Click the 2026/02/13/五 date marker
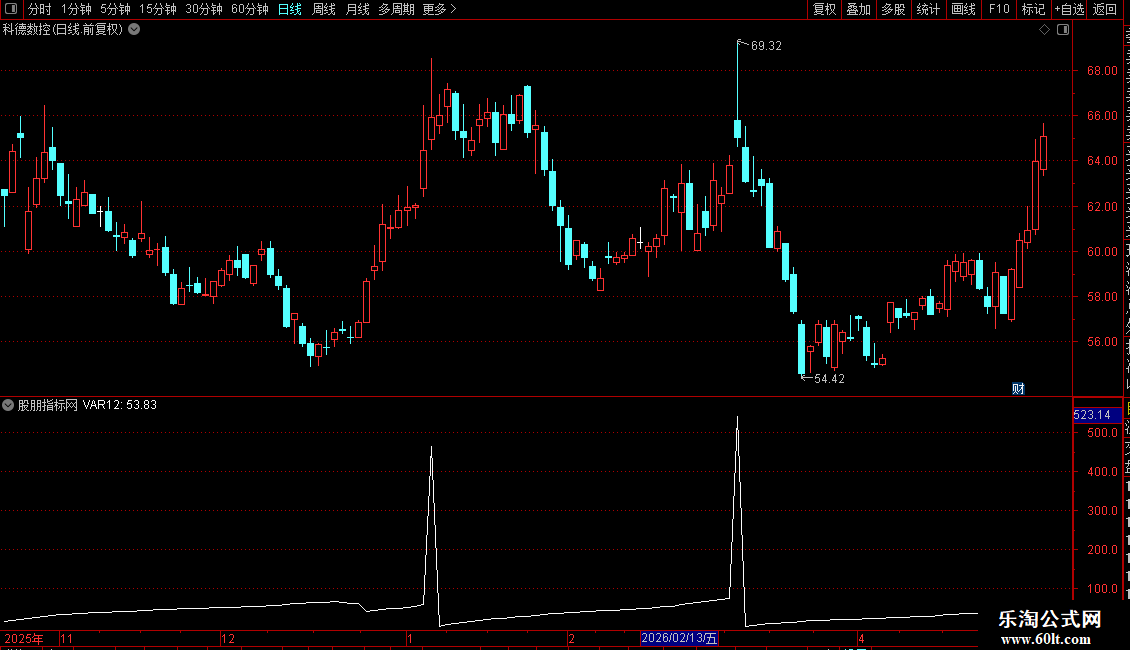 (679, 638)
